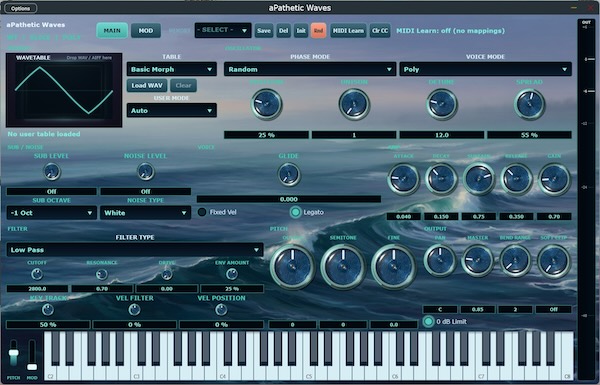Click the amp Release knob
Screen dimensions: 600x385
pos(516,179)
